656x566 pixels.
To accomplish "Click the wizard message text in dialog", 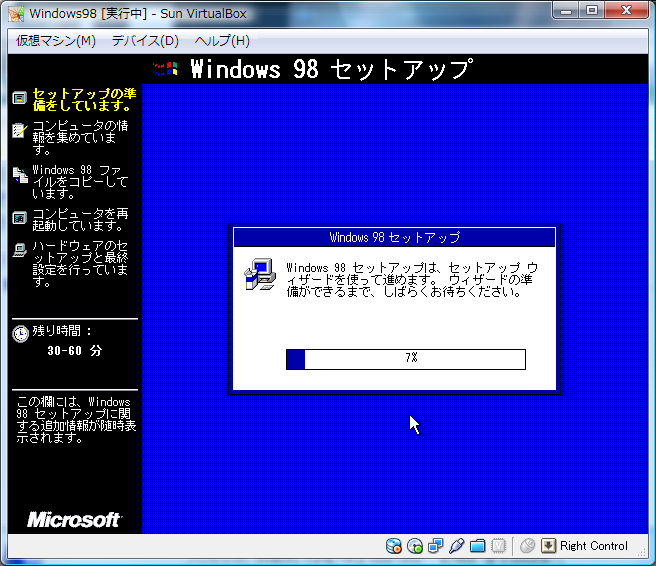I will 412,279.
